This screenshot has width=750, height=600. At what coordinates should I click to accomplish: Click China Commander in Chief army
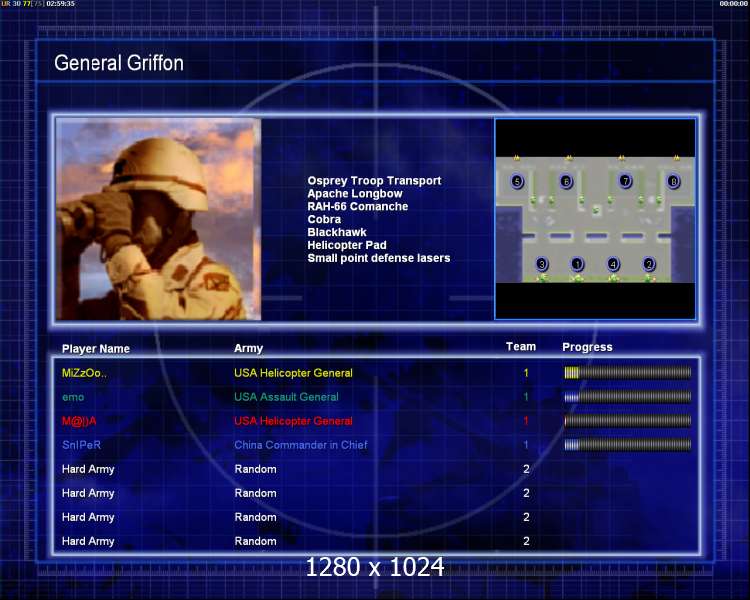click(x=301, y=445)
